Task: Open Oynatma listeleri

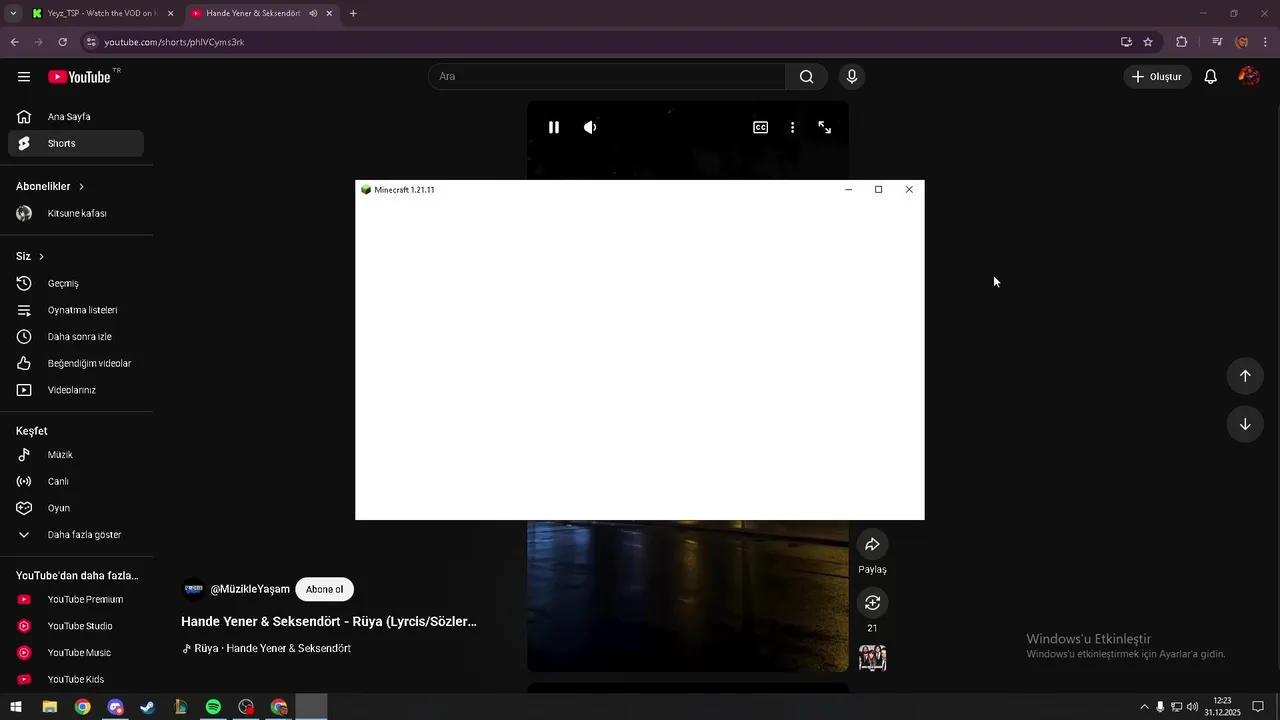Action: tap(76, 310)
